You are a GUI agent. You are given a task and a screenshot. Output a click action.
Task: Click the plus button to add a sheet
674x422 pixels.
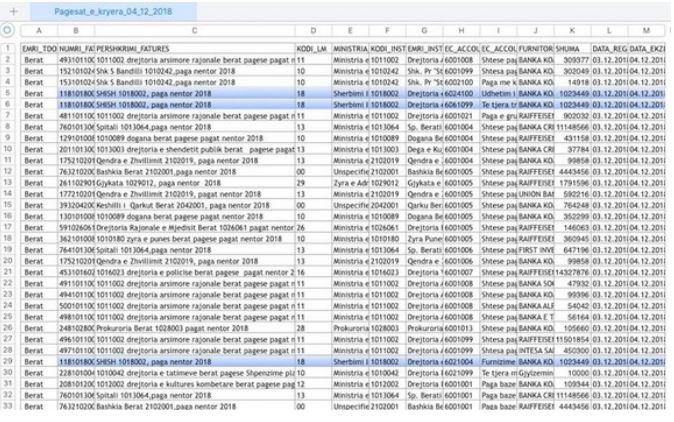point(14,11)
